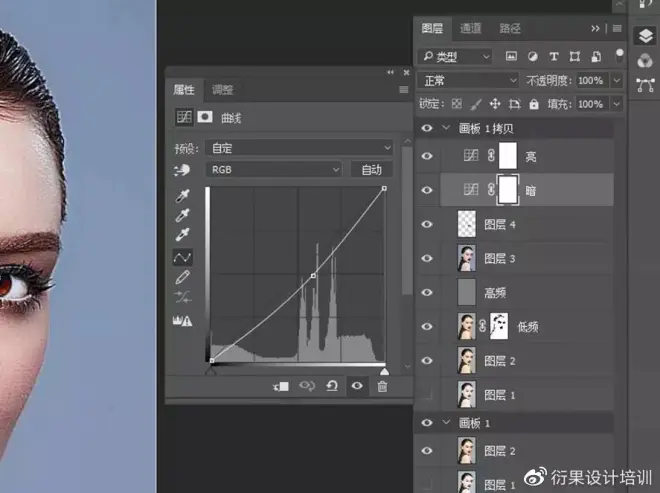Select the layer mask icon in Properties
Viewport: 660px width, 493px height.
(205, 117)
